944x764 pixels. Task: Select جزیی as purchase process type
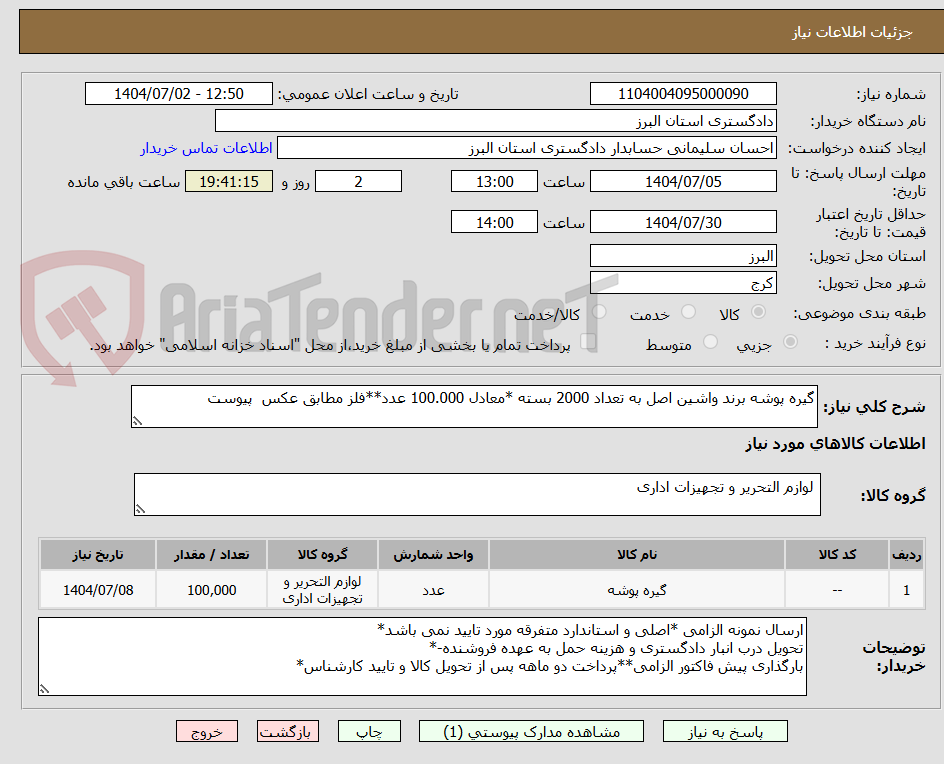point(790,341)
